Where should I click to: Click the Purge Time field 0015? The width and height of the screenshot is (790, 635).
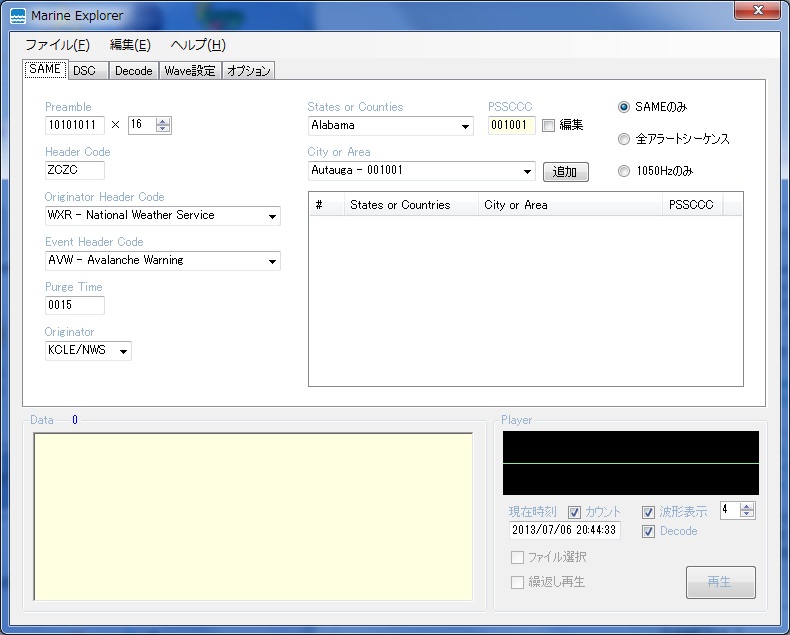(75, 305)
